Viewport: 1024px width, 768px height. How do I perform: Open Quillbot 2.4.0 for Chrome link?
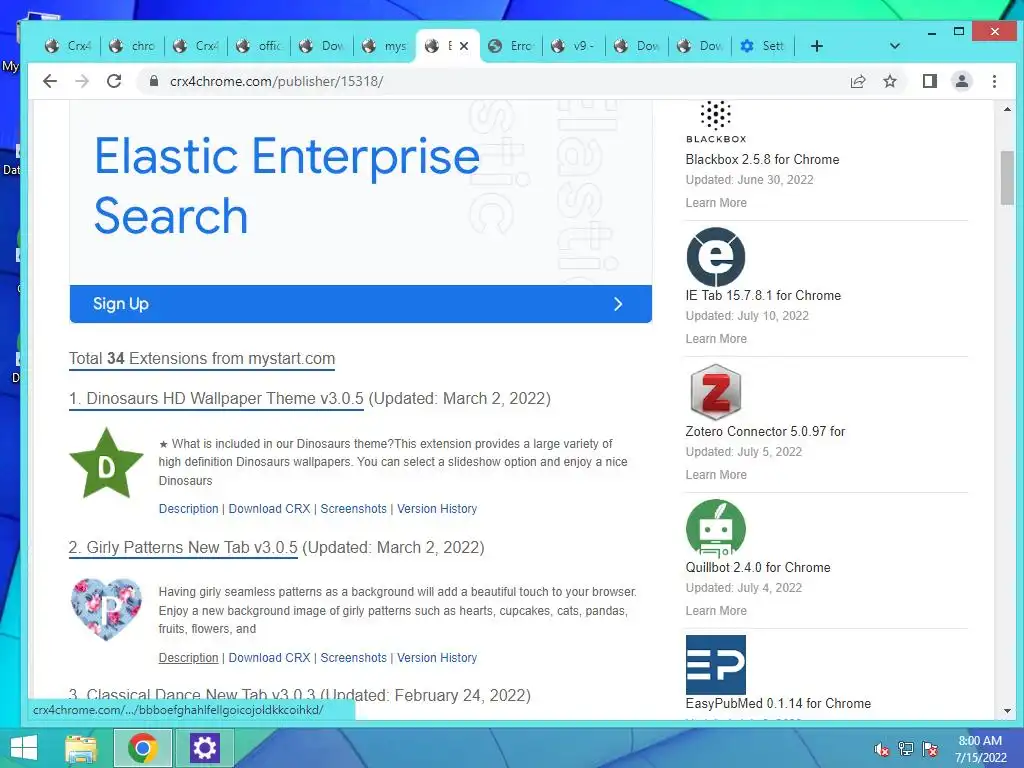coord(758,567)
